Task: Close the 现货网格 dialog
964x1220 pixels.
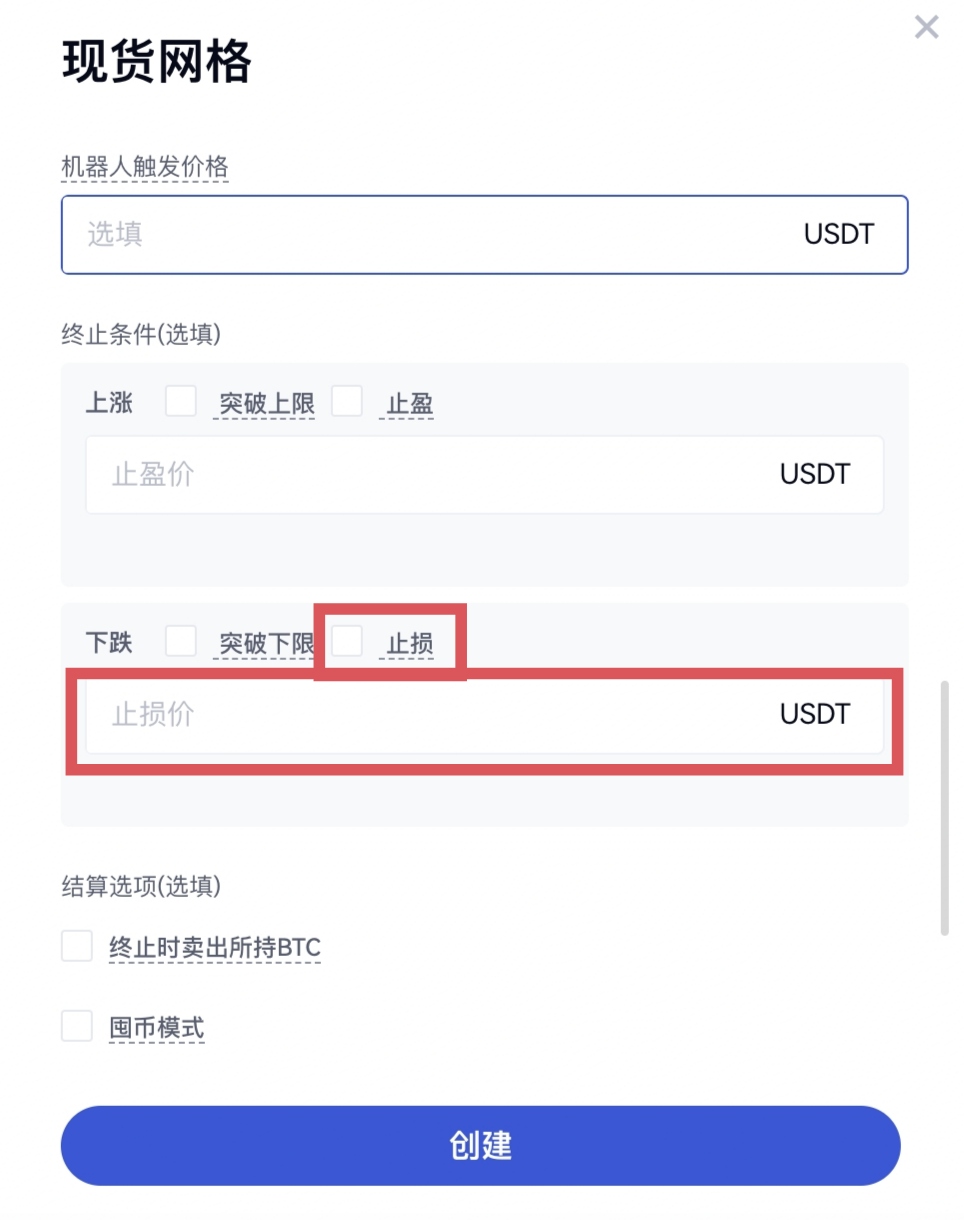Action: 926,27
